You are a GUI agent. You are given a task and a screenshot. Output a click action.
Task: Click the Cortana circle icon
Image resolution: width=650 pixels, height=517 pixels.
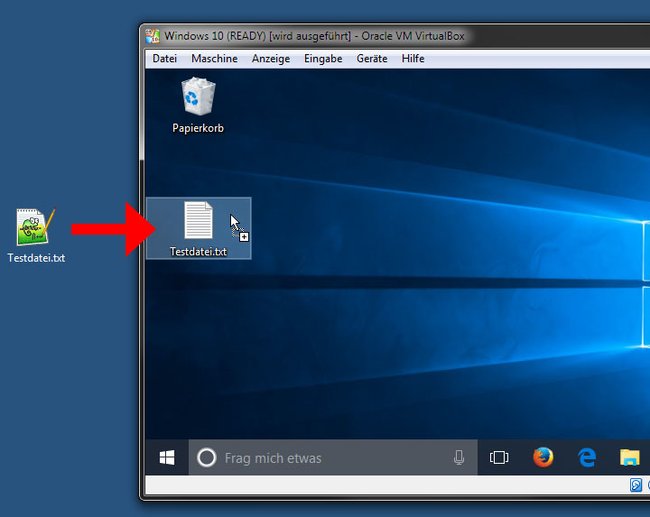pyautogui.click(x=206, y=458)
